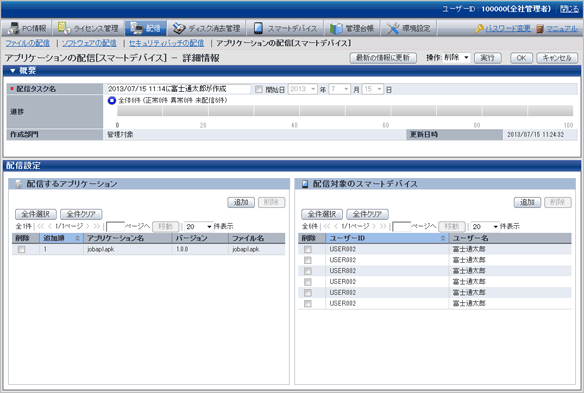This screenshot has width=584, height=393.
Task: Enable the 開始日 start date checkbox
Action: (x=259, y=89)
